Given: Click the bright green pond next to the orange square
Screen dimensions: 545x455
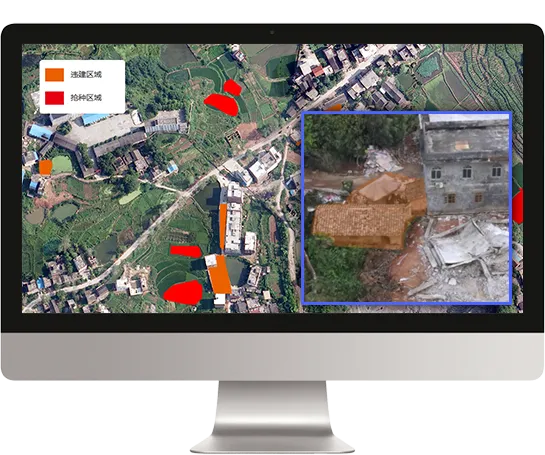Looking at the screenshot, I should click(x=62, y=165).
